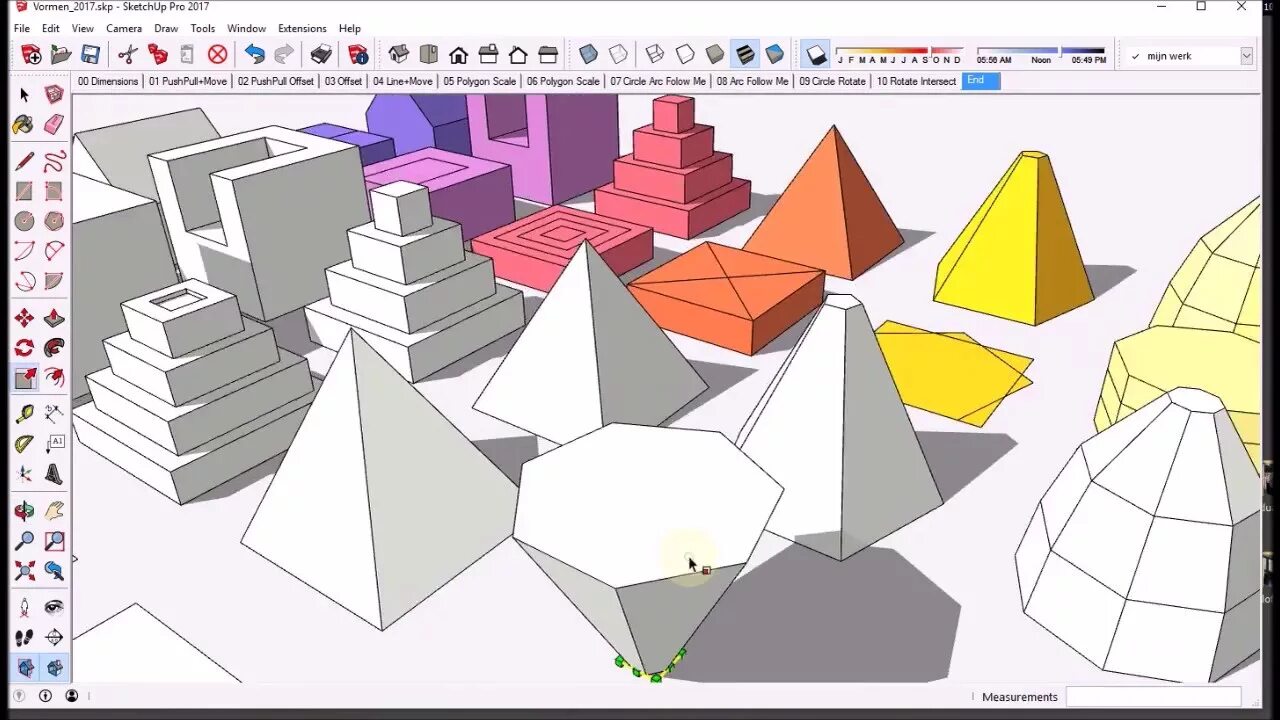Toggle X-ray face style
The width and height of the screenshot is (1280, 720).
[589, 55]
